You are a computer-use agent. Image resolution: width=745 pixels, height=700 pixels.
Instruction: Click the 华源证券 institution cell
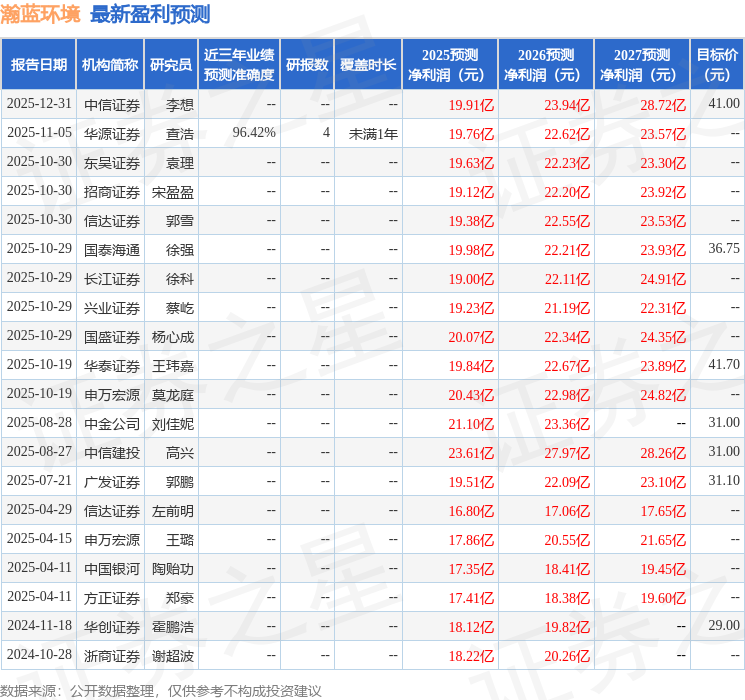(x=112, y=134)
